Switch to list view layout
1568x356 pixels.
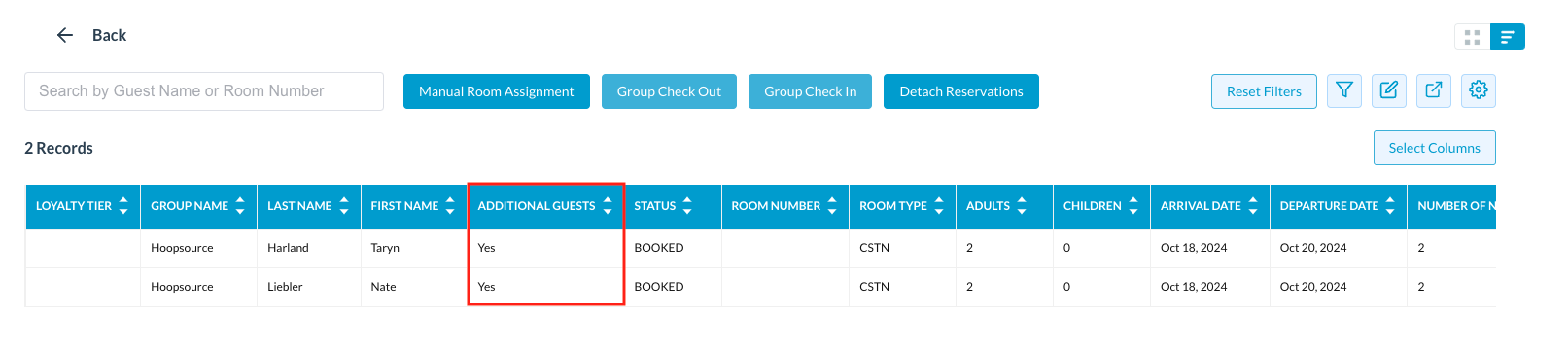point(1508,37)
